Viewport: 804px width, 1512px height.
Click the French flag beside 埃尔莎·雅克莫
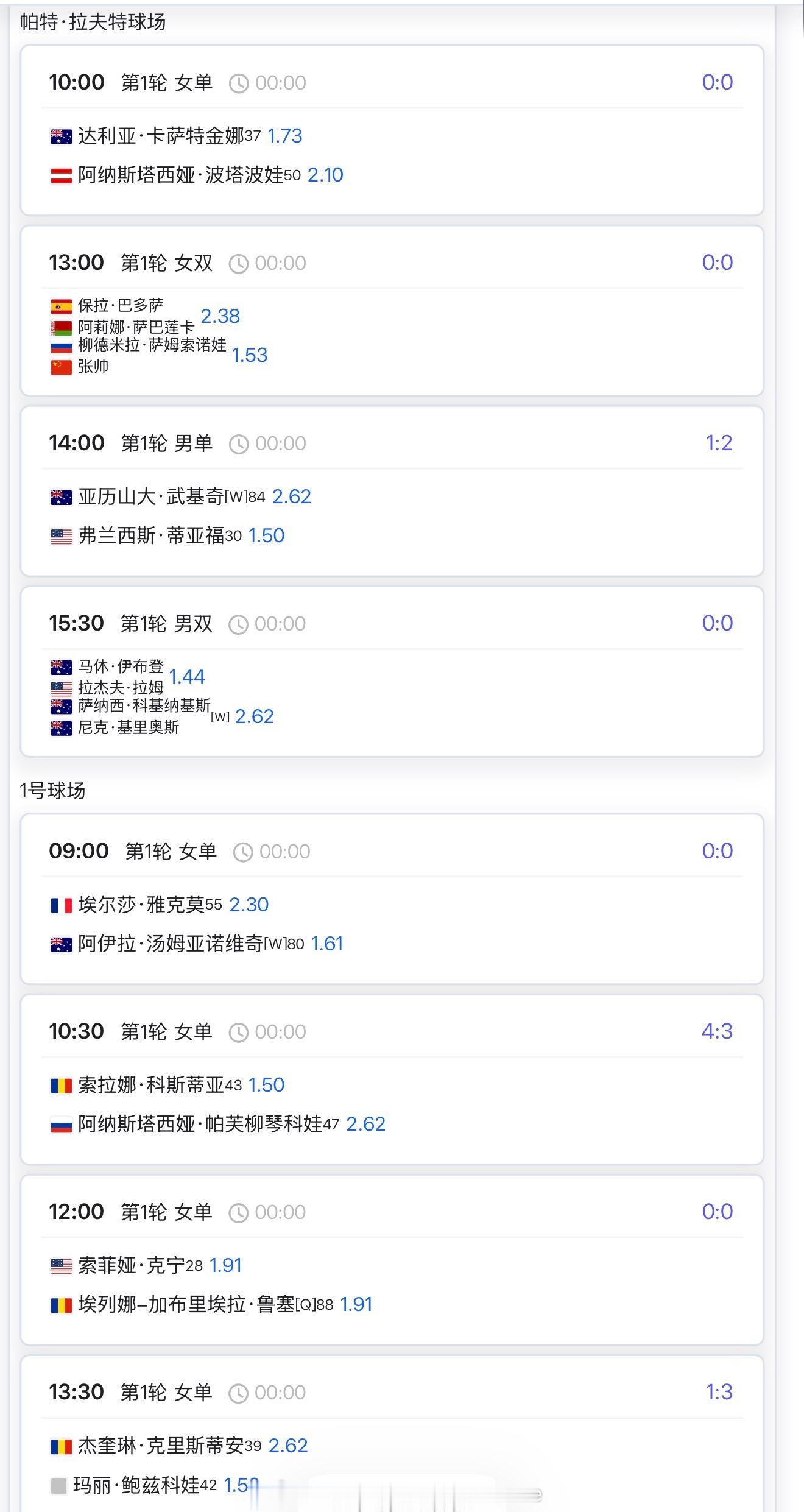[x=61, y=905]
